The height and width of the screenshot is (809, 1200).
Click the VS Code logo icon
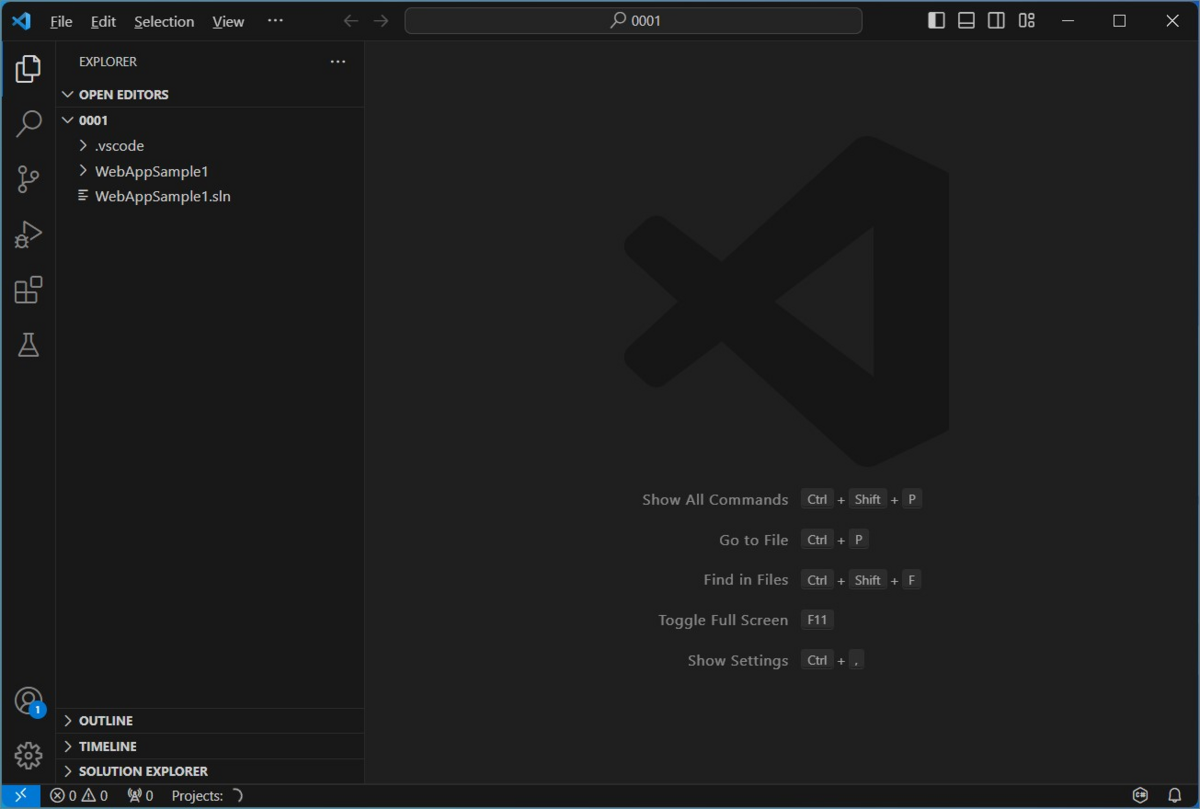pos(21,21)
